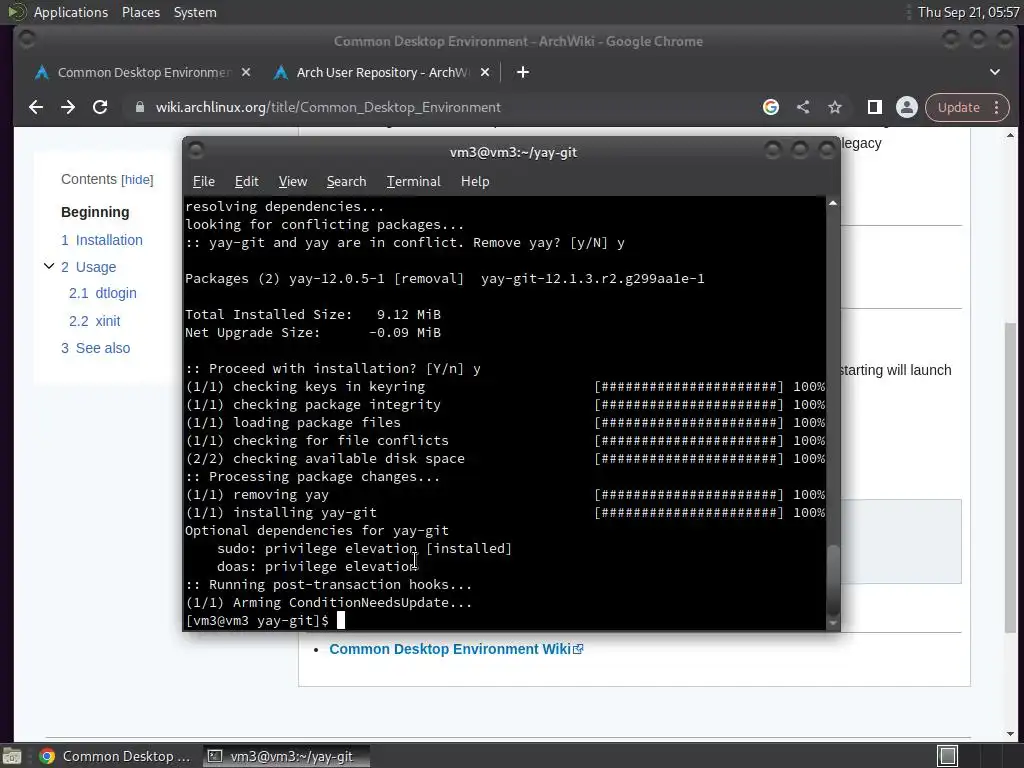Click terminal scrollbar up arrow
The width and height of the screenshot is (1024, 768).
point(833,204)
